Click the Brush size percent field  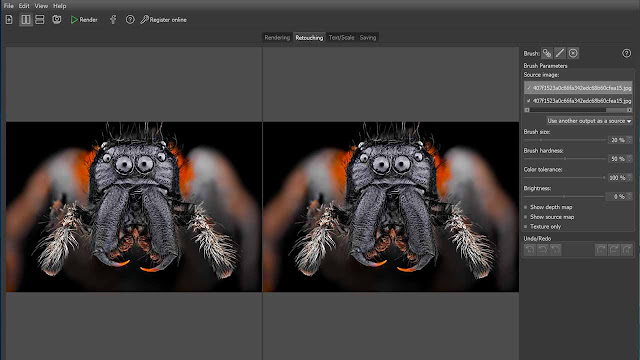coord(617,140)
